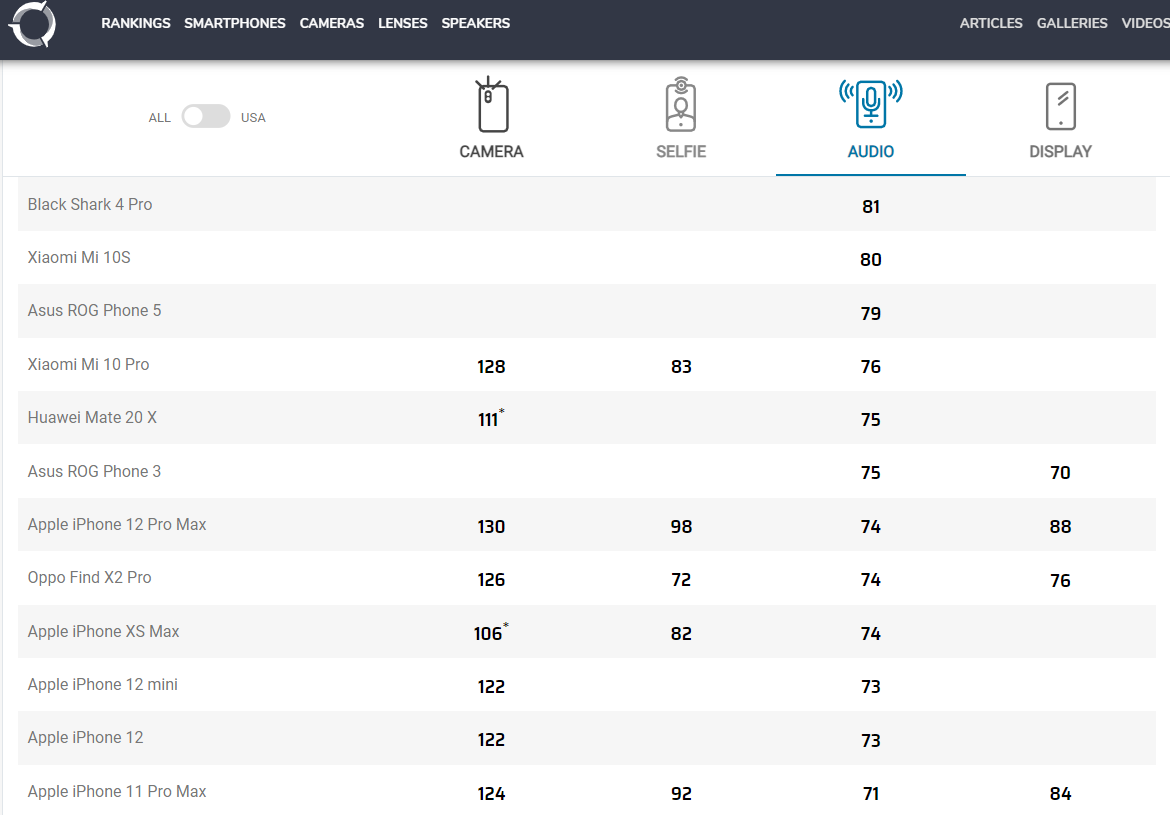
Task: Click Asus ROG Phone 5 audio score 79
Action: click(x=871, y=313)
